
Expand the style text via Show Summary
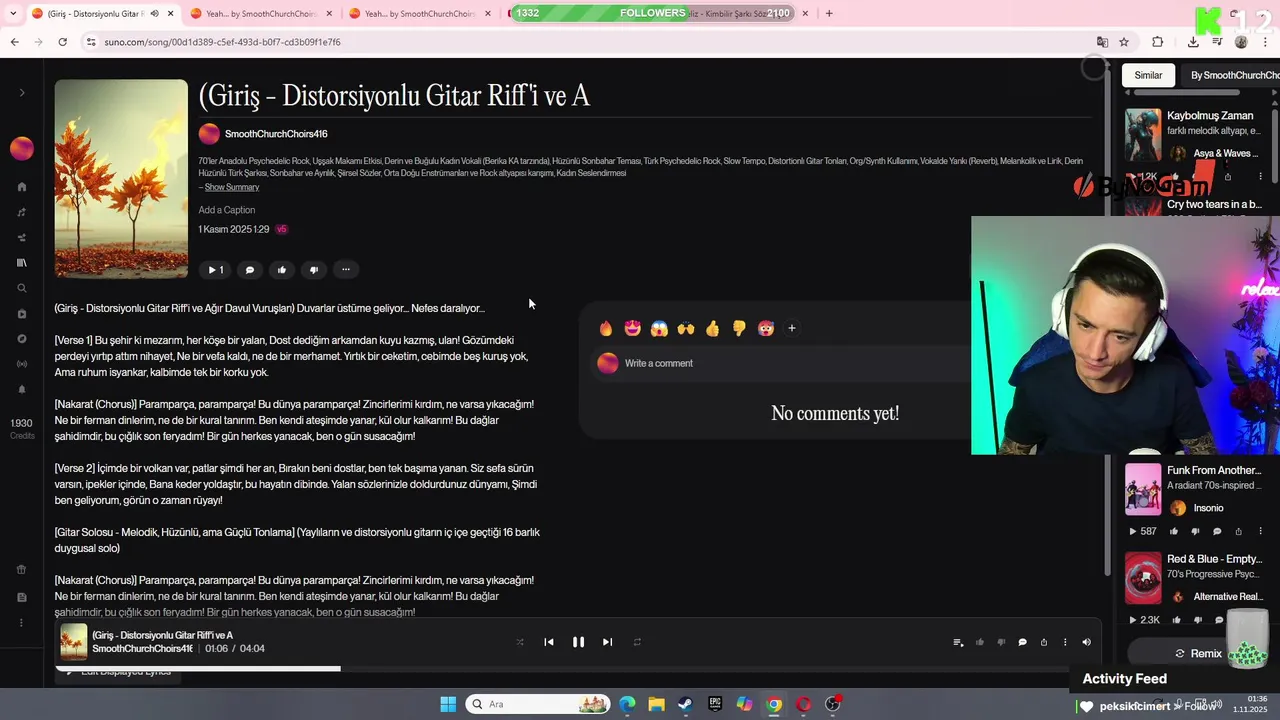(232, 187)
